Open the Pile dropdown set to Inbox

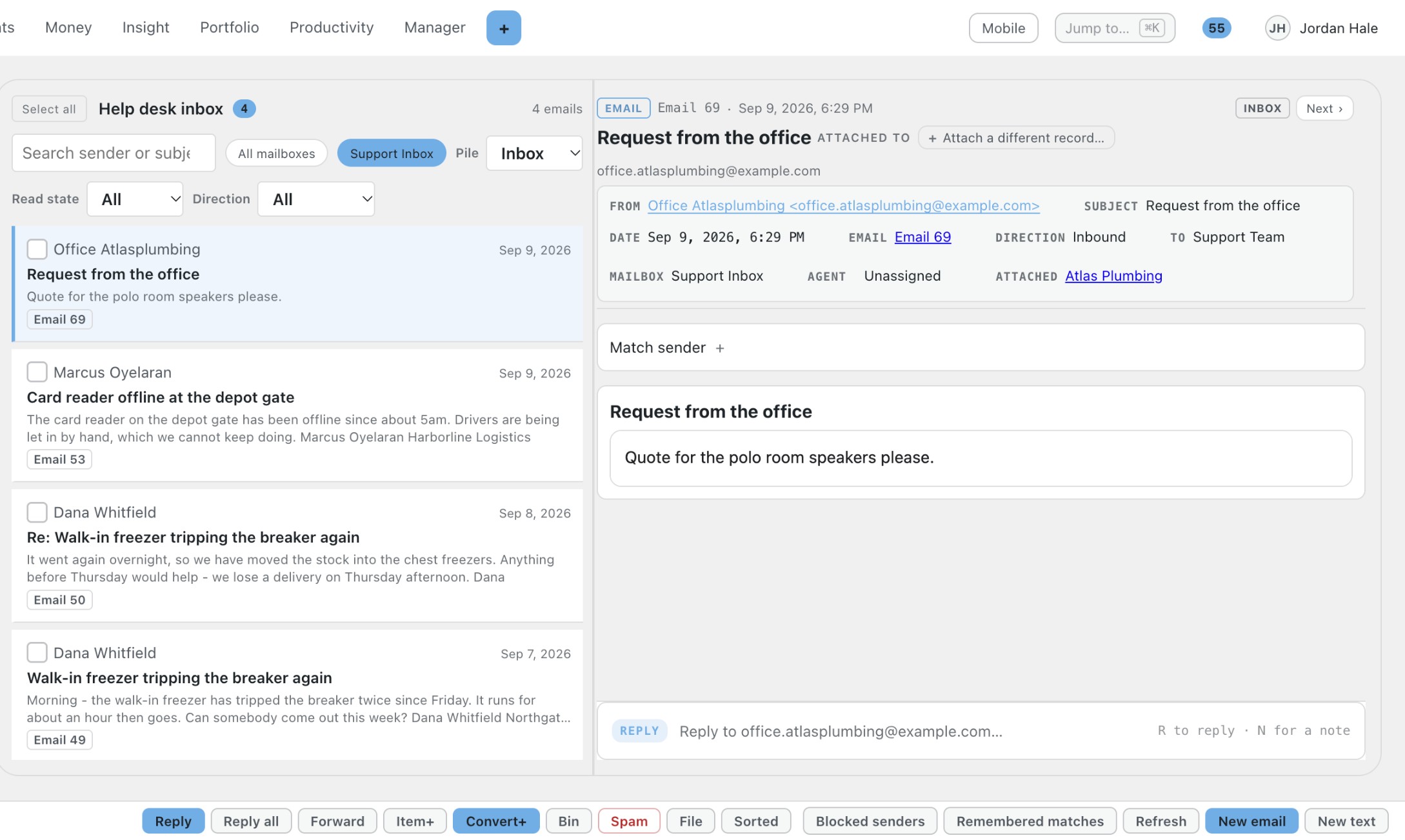pos(534,153)
